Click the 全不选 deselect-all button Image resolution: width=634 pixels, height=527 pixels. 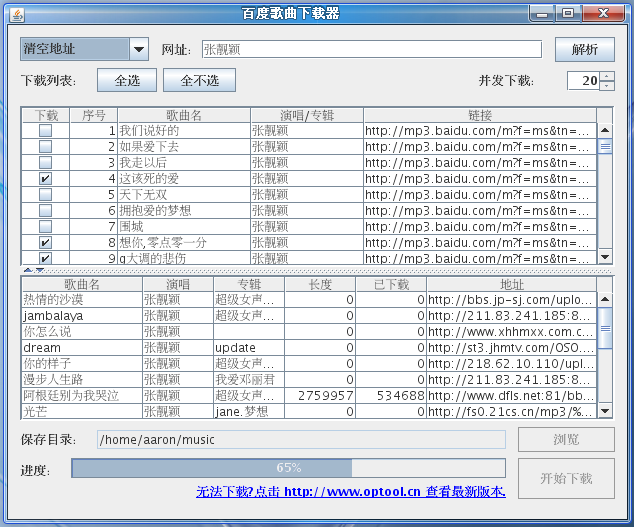coord(199,80)
